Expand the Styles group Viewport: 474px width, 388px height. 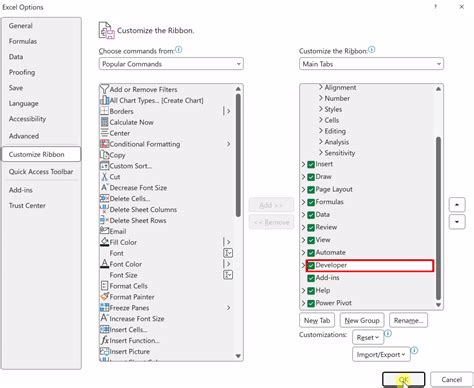(x=321, y=109)
